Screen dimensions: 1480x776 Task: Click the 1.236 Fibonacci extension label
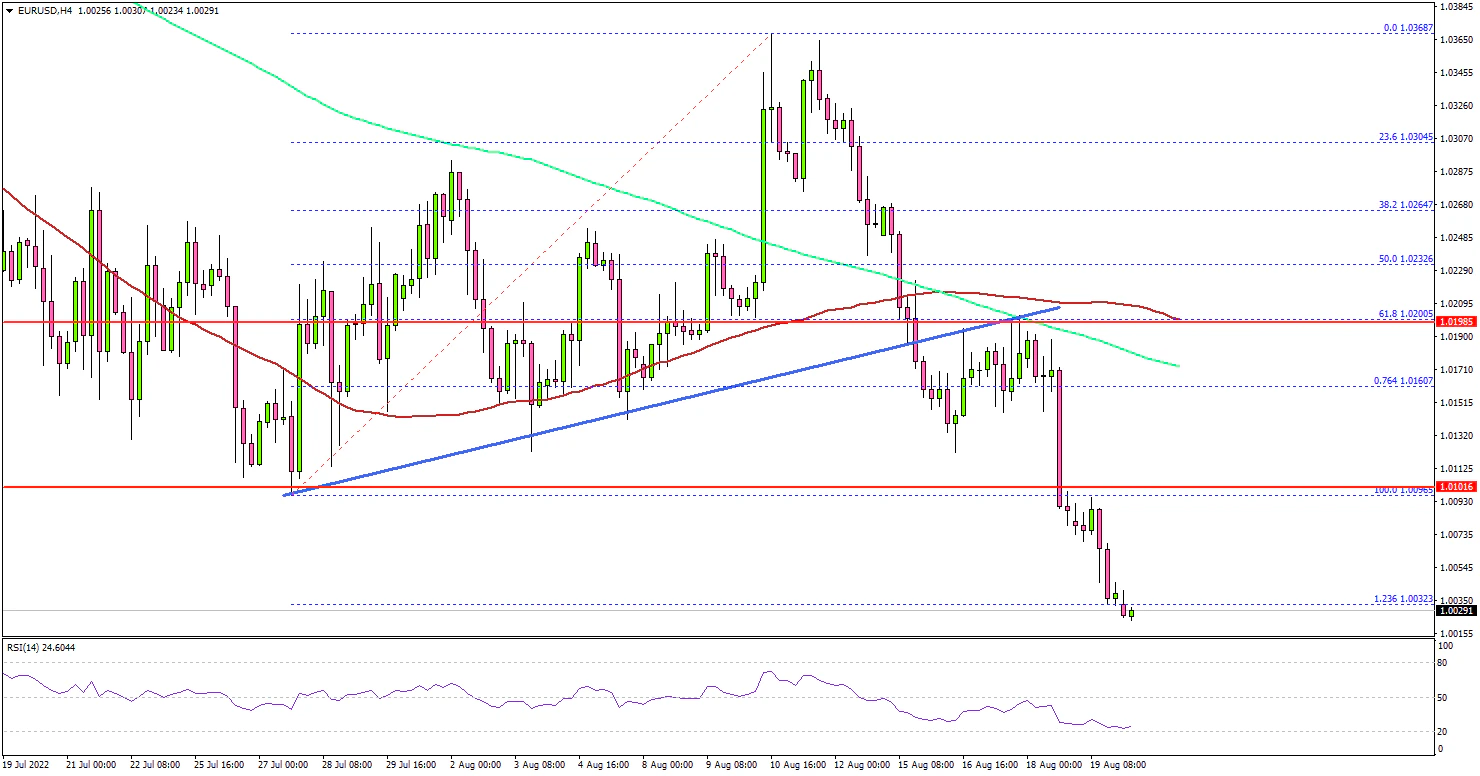[1402, 598]
